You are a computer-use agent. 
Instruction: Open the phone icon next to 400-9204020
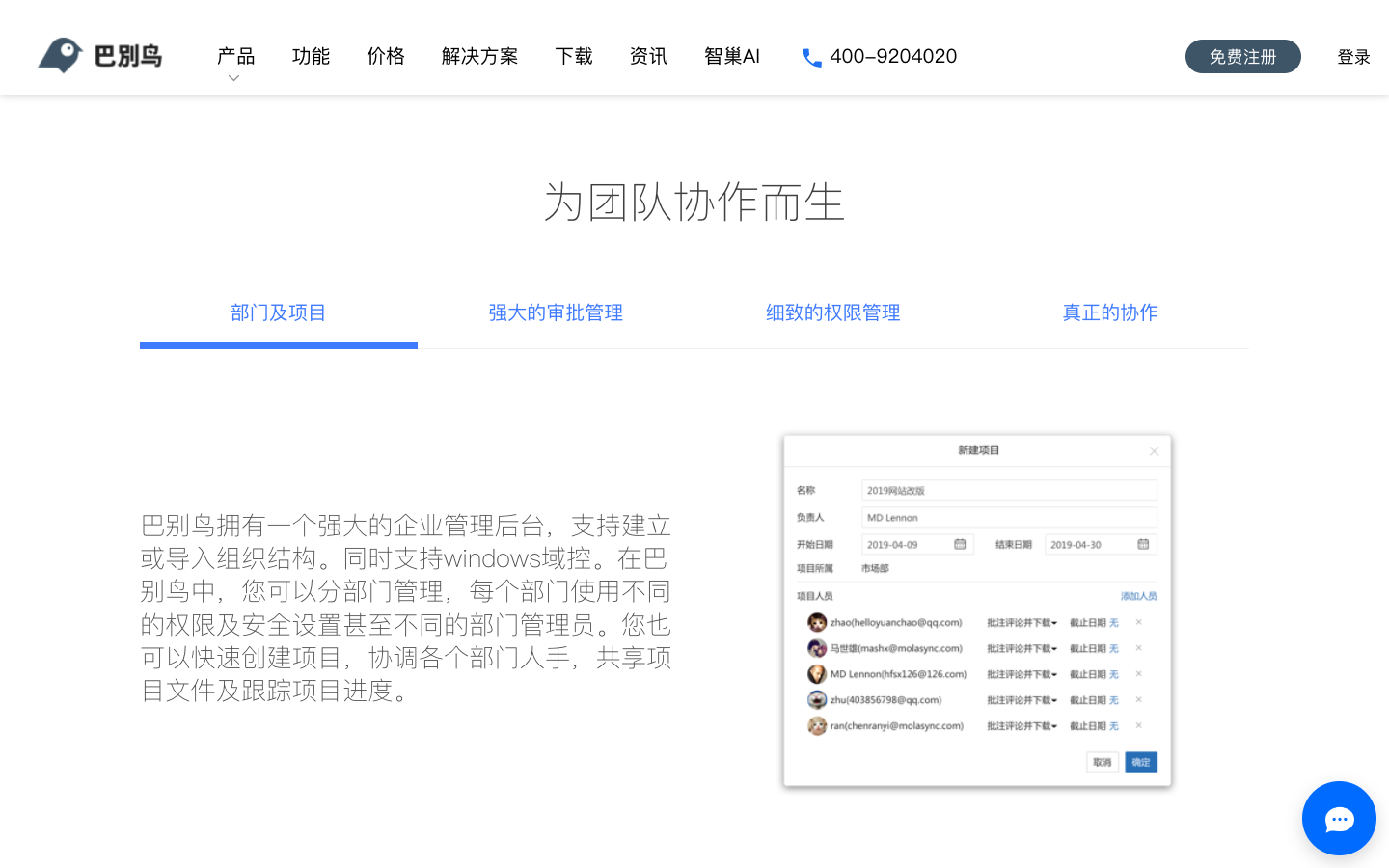coord(812,57)
